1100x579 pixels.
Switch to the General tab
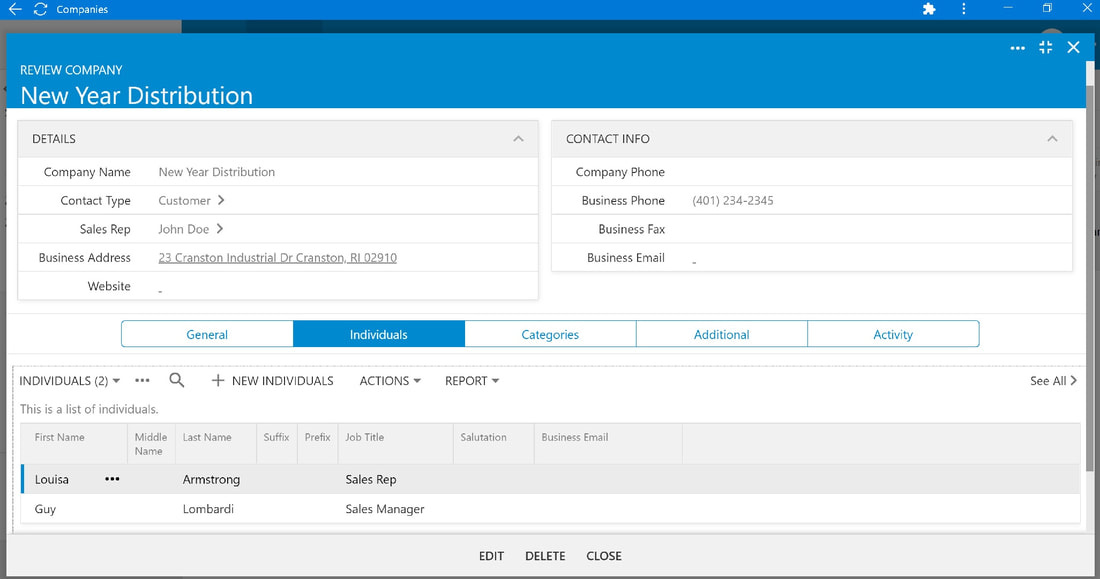(207, 334)
